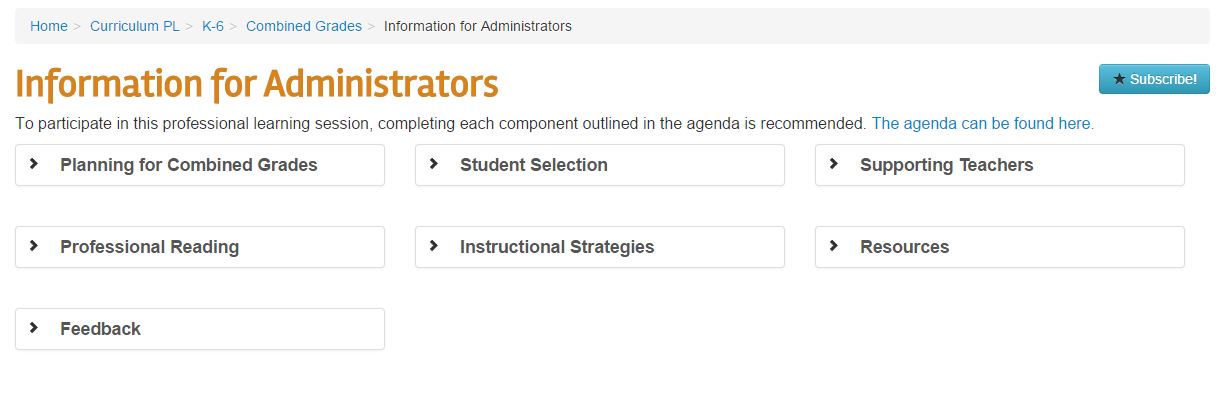1228x404 pixels.
Task: Click the chevron icon beside Planning for Combined Grades
Action: (x=34, y=164)
